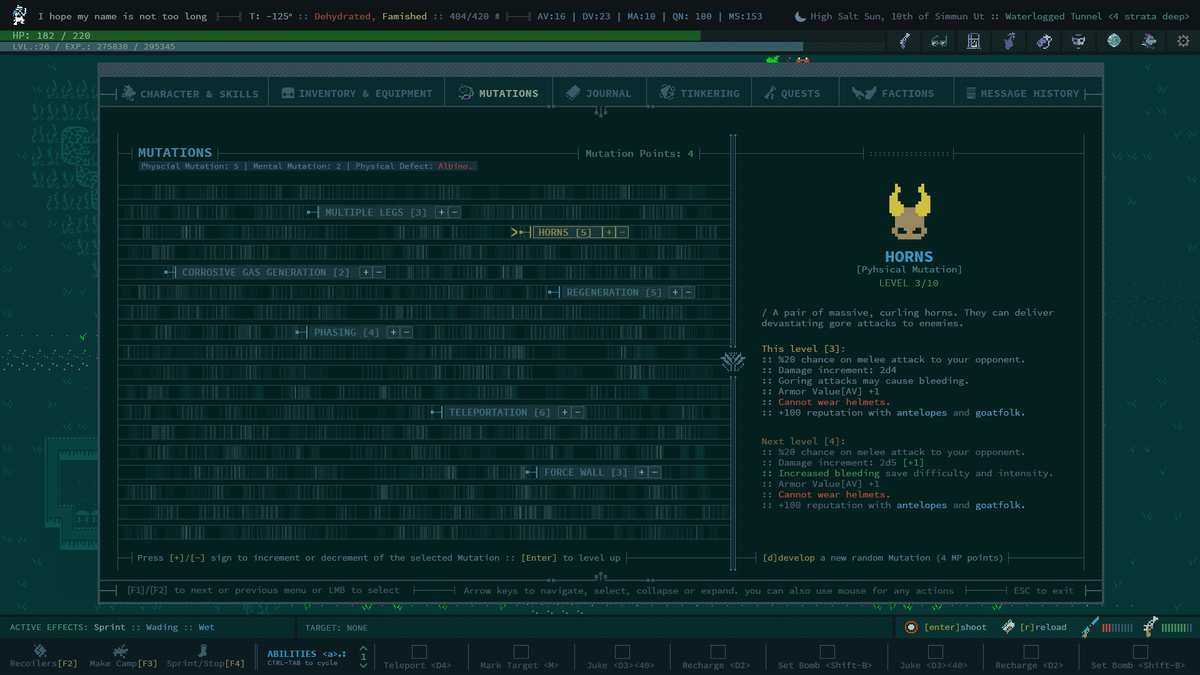Click the plus button beside Horns [5]
The height and width of the screenshot is (675, 1200).
pos(608,232)
